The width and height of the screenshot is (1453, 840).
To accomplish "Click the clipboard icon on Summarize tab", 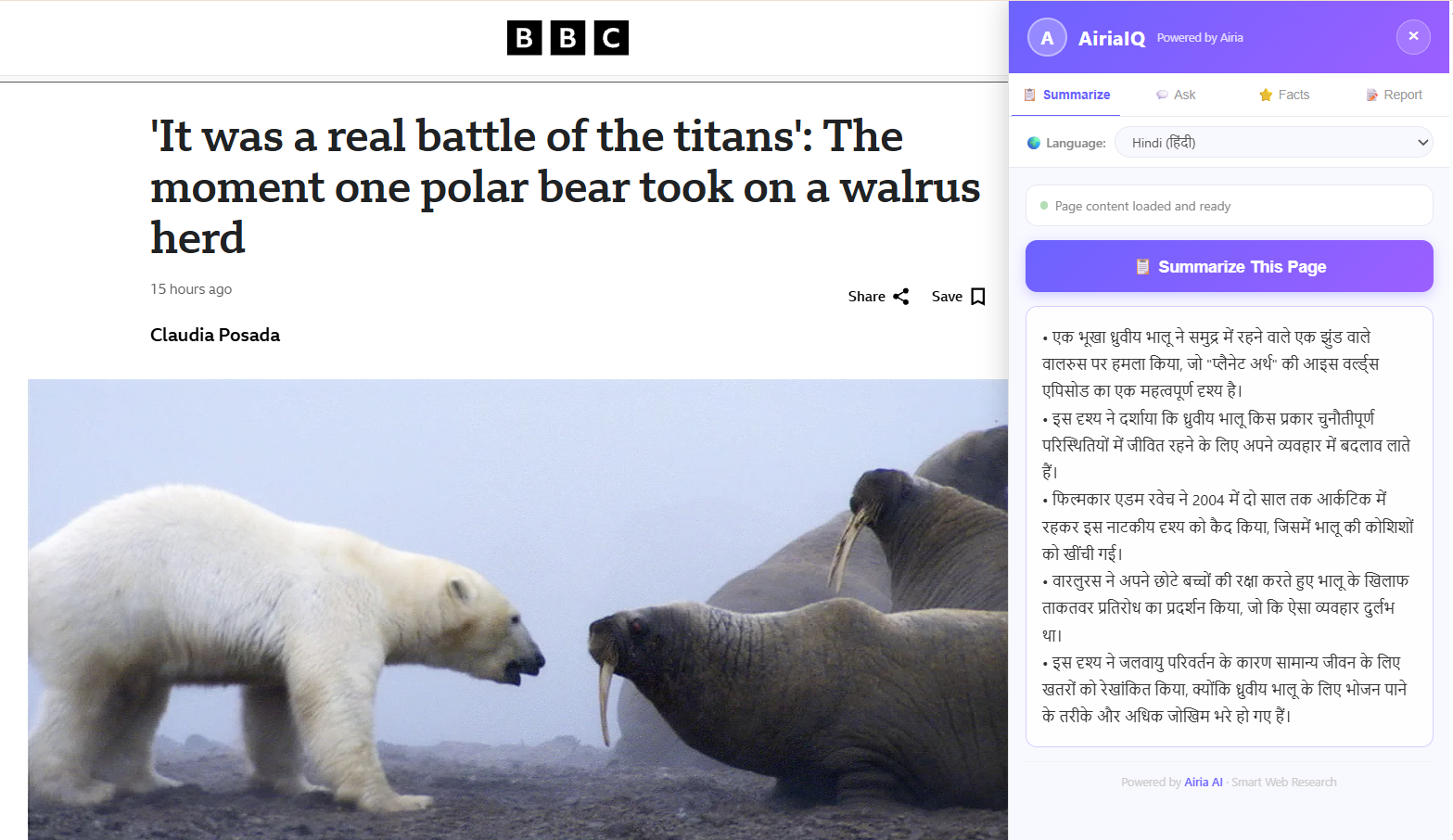I will (x=1029, y=95).
